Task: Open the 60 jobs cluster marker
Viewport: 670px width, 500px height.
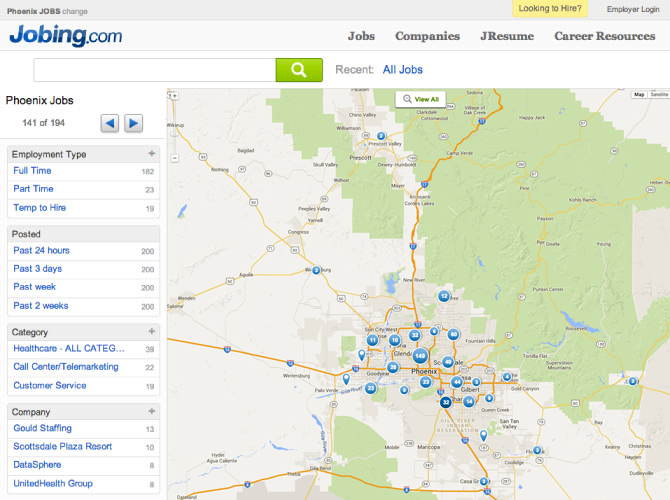Action: coord(453,334)
